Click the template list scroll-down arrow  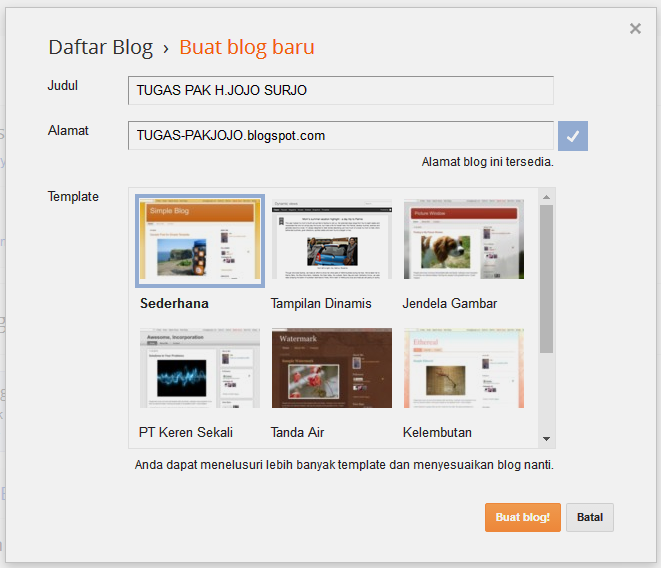pyautogui.click(x=546, y=439)
